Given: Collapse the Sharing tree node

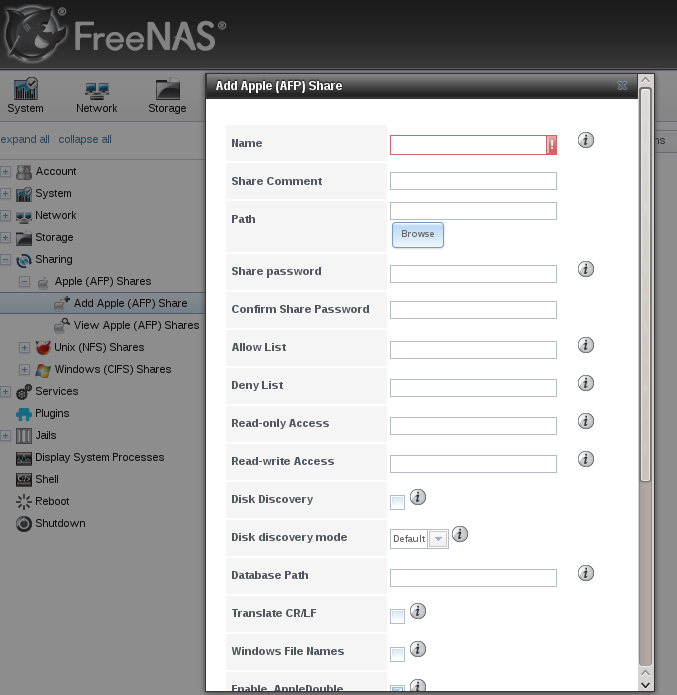Looking at the screenshot, I should pyautogui.click(x=5, y=260).
